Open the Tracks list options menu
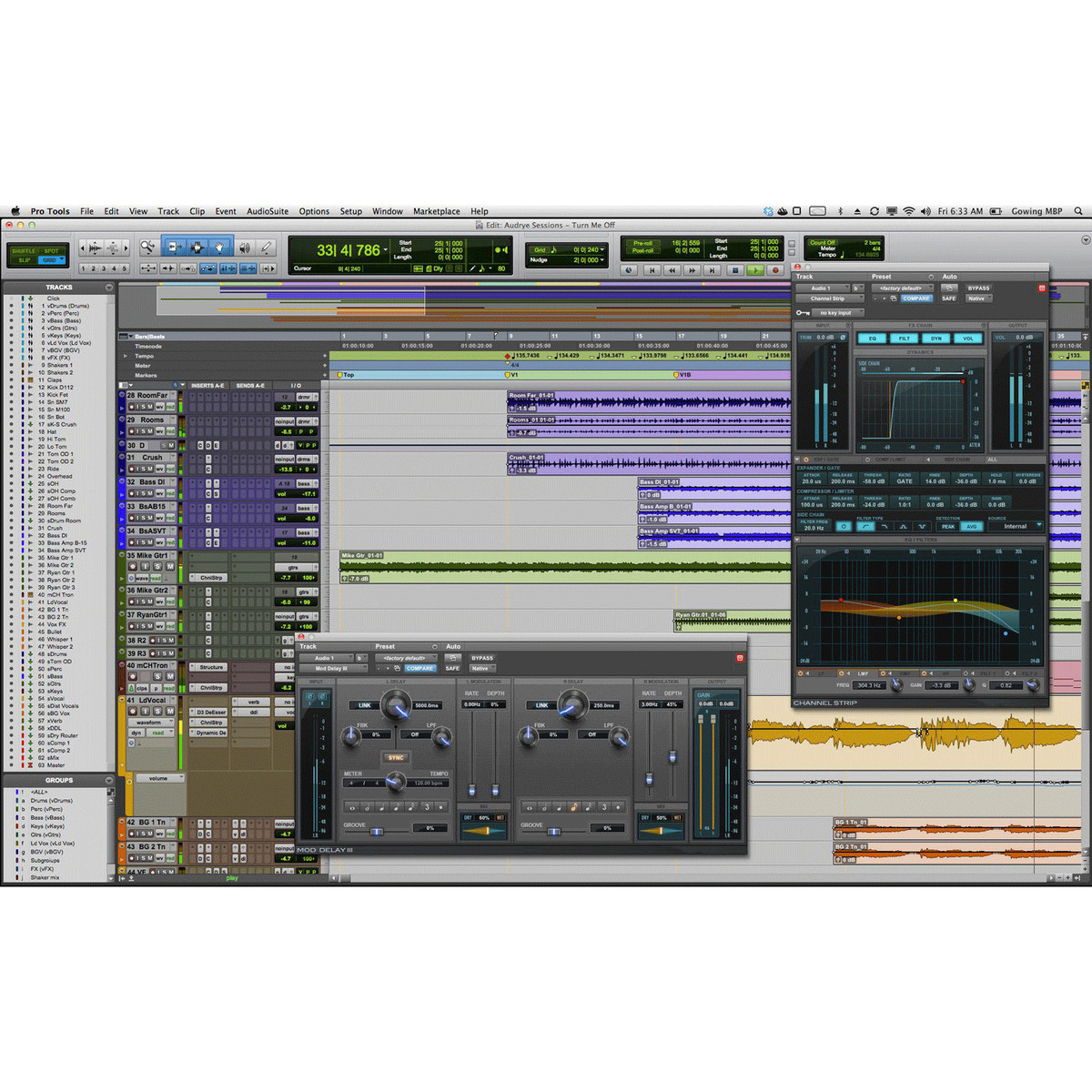This screenshot has height=1092, width=1092. [x=109, y=288]
